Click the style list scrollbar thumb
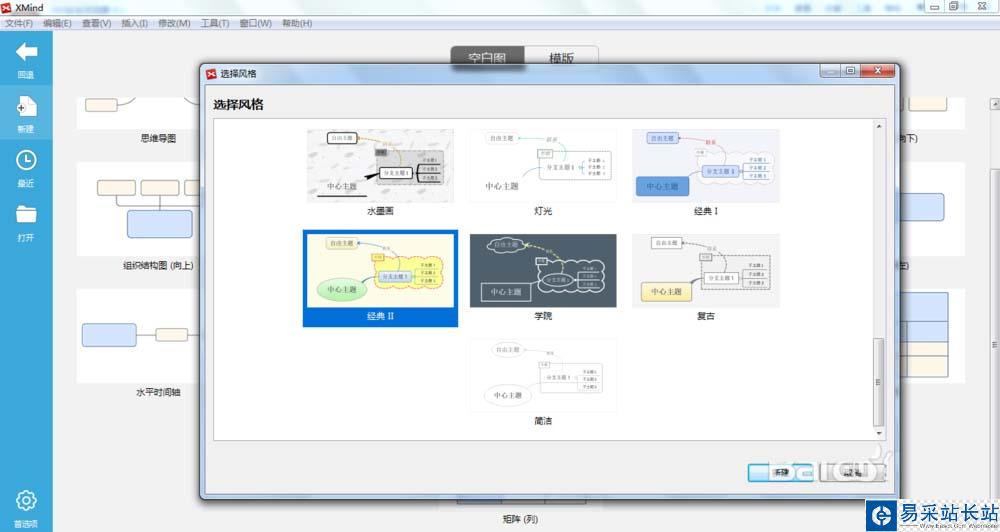1000x532 pixels. [879, 381]
